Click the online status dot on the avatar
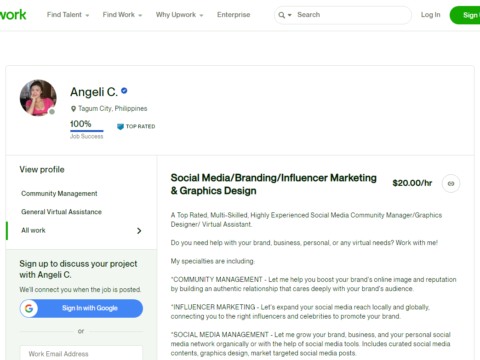This screenshot has height=360, width=480. (52, 112)
